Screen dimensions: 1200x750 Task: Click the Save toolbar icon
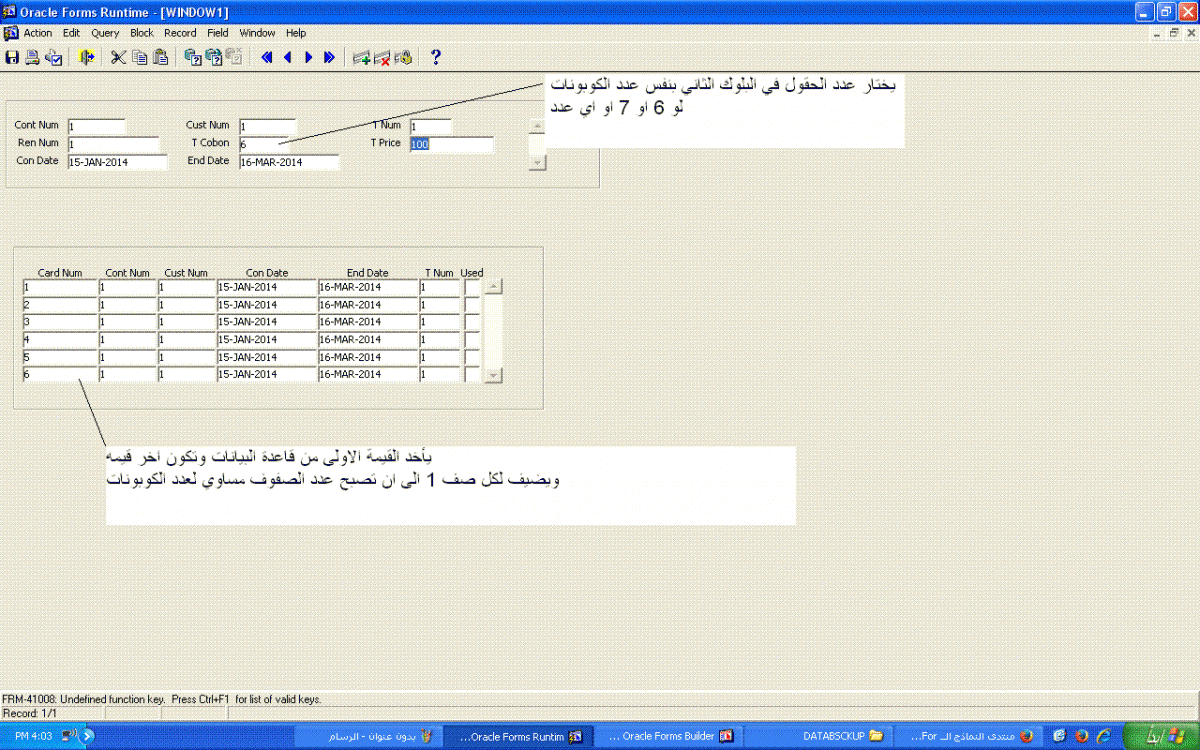click(12, 58)
